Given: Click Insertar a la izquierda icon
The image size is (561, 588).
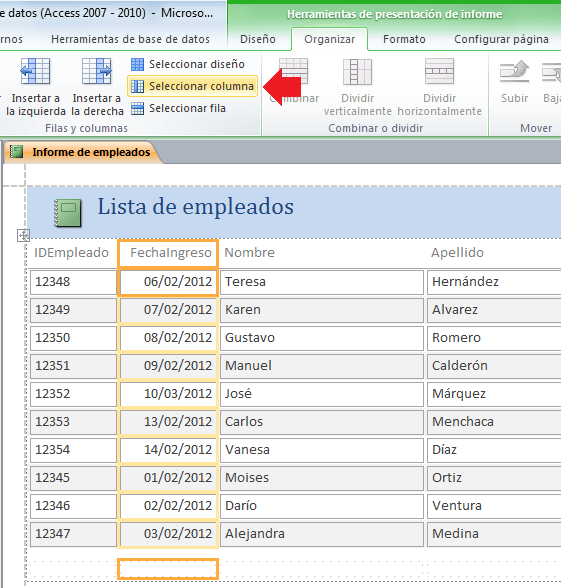Looking at the screenshot, I should tap(35, 71).
